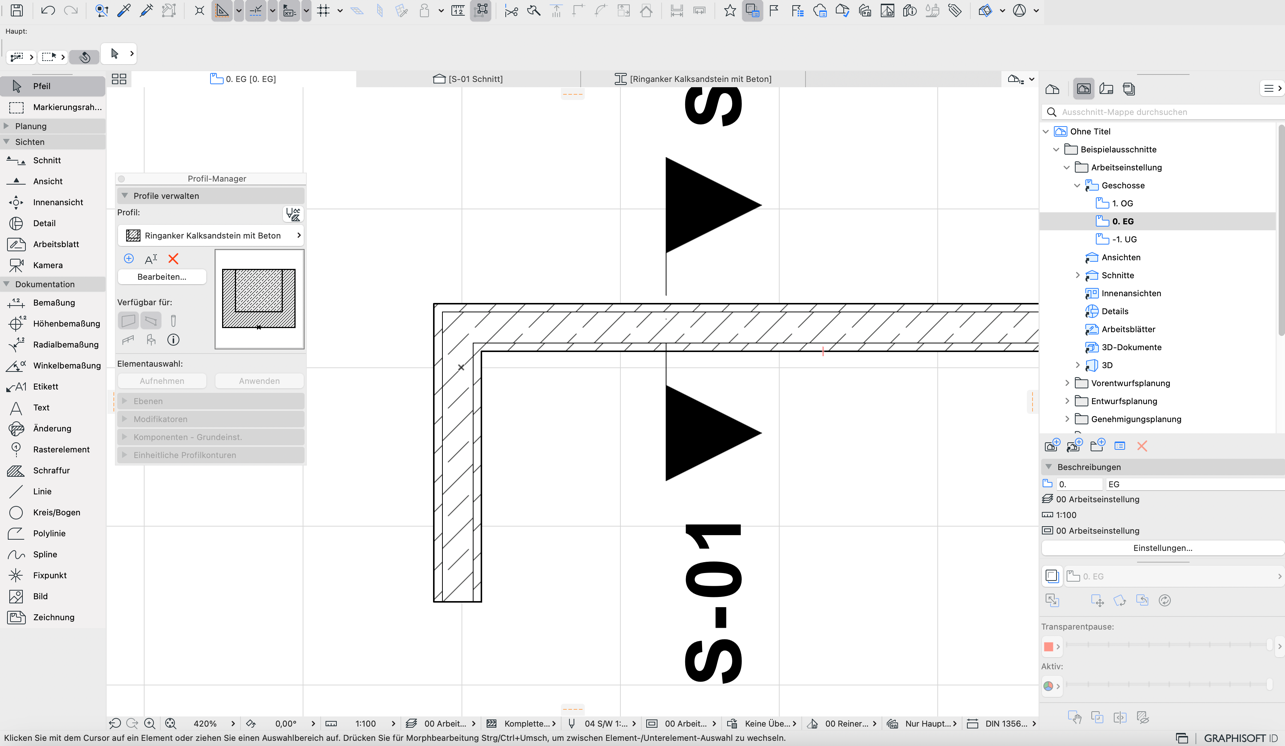Click the profile preview thumbnail

pos(259,299)
